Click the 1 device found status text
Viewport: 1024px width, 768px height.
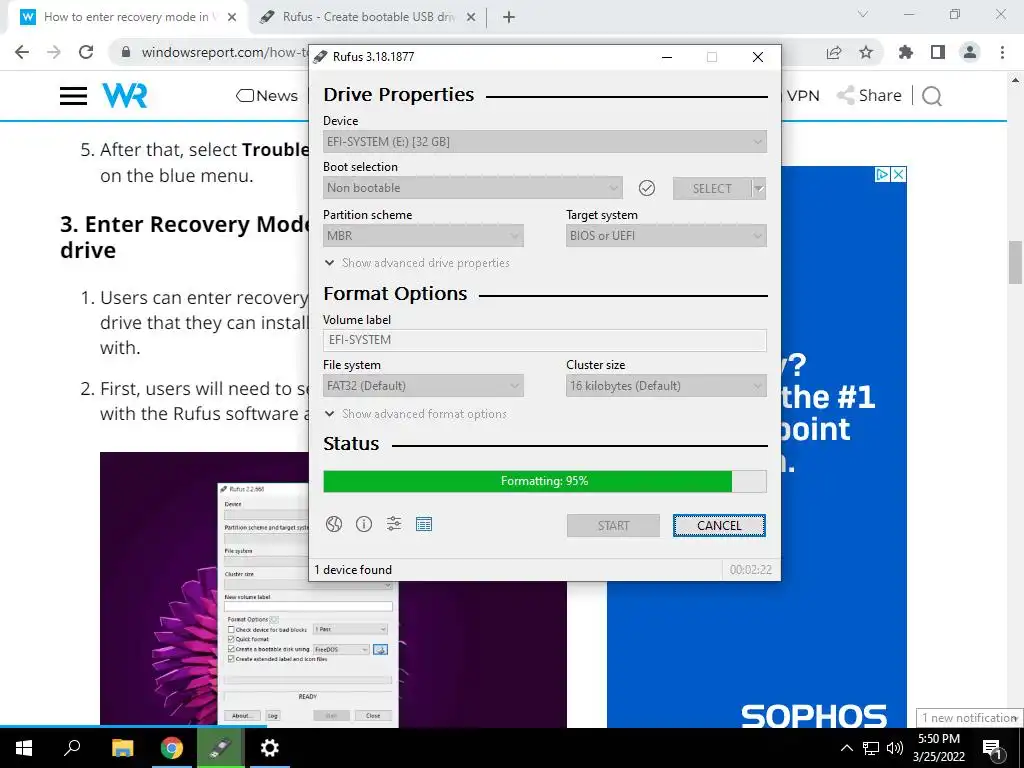point(353,570)
